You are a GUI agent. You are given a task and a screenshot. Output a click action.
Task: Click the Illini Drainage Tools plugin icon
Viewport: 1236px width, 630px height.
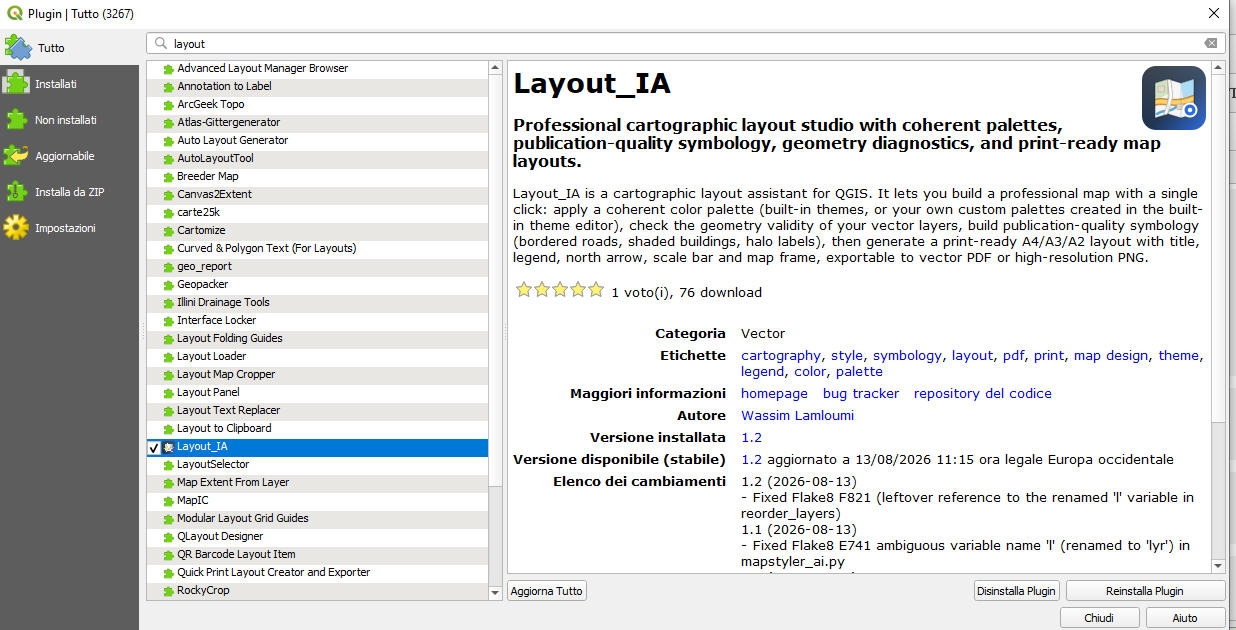tap(168, 303)
